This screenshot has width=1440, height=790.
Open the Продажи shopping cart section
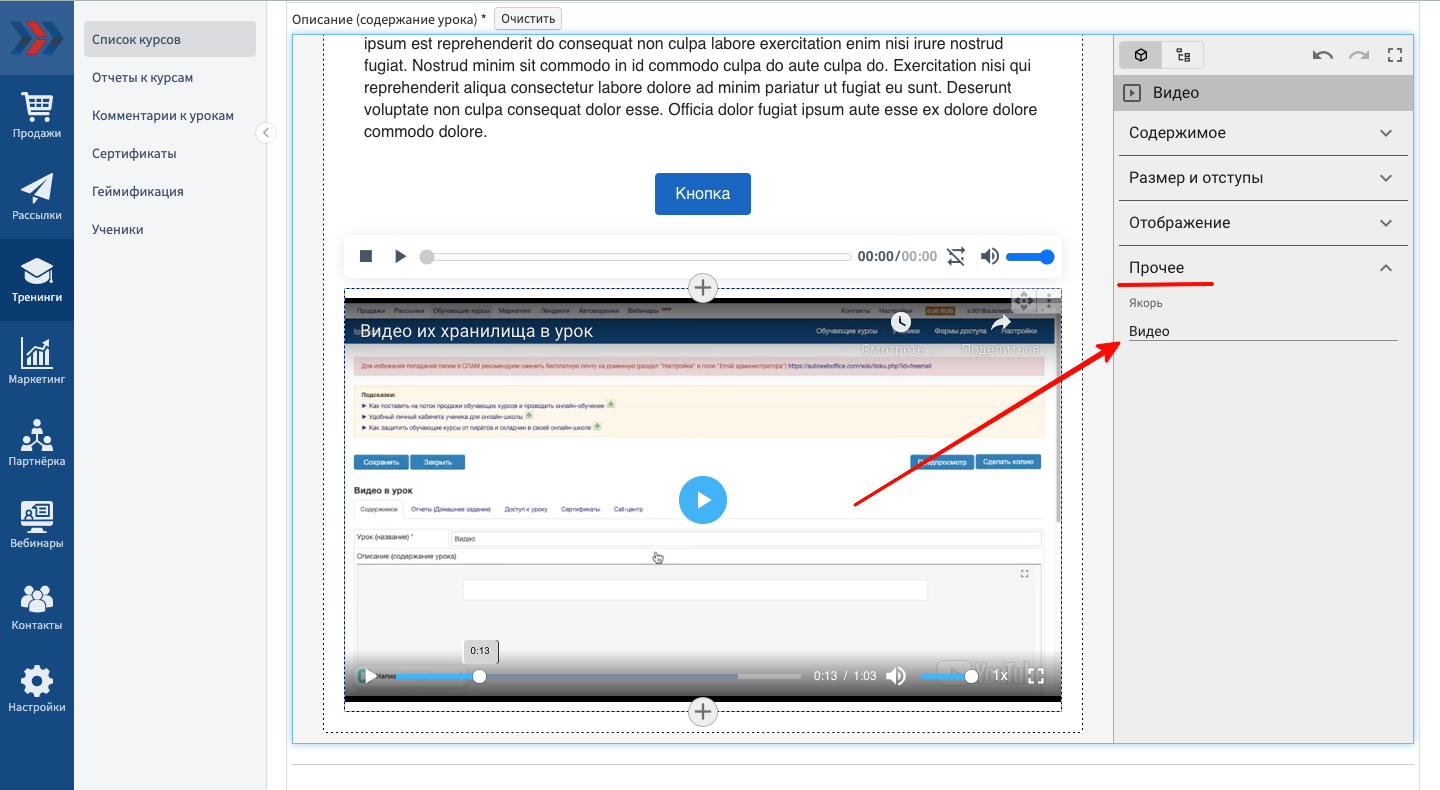[x=37, y=115]
